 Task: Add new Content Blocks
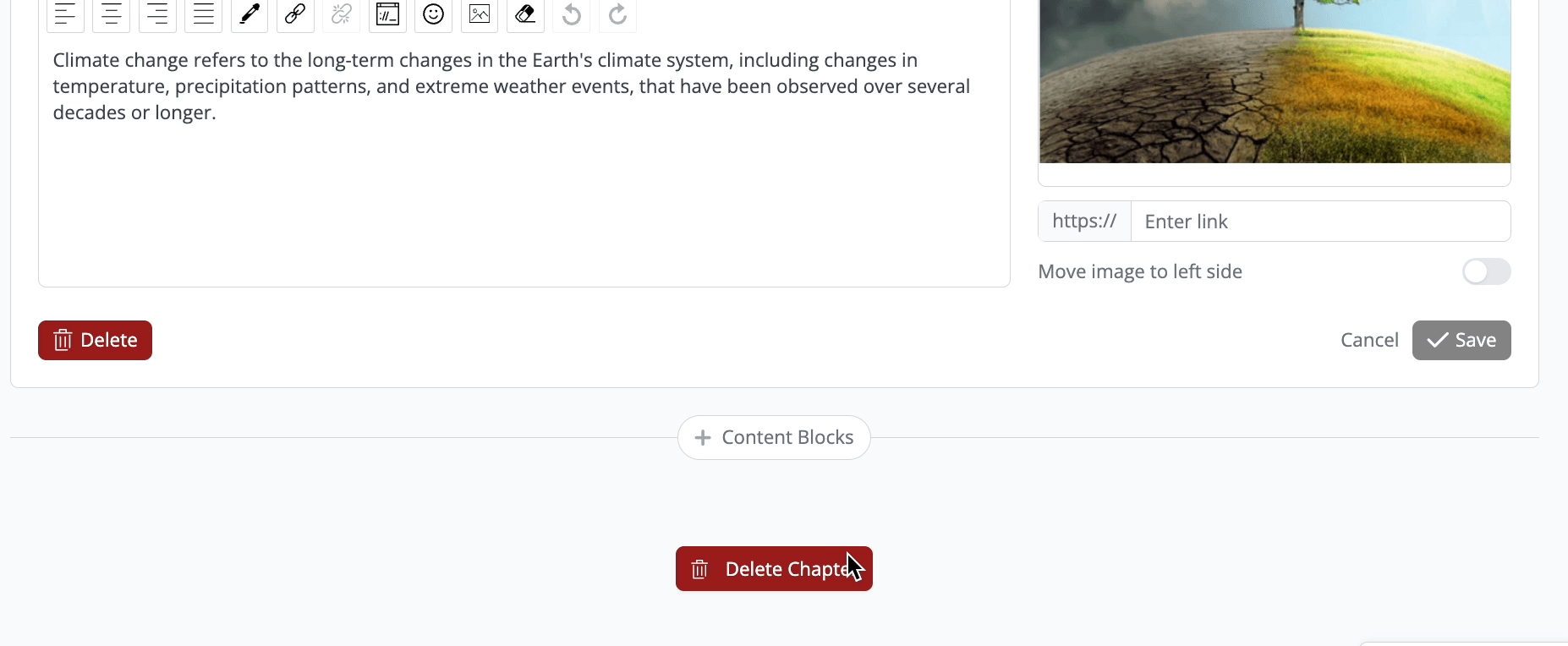774,437
